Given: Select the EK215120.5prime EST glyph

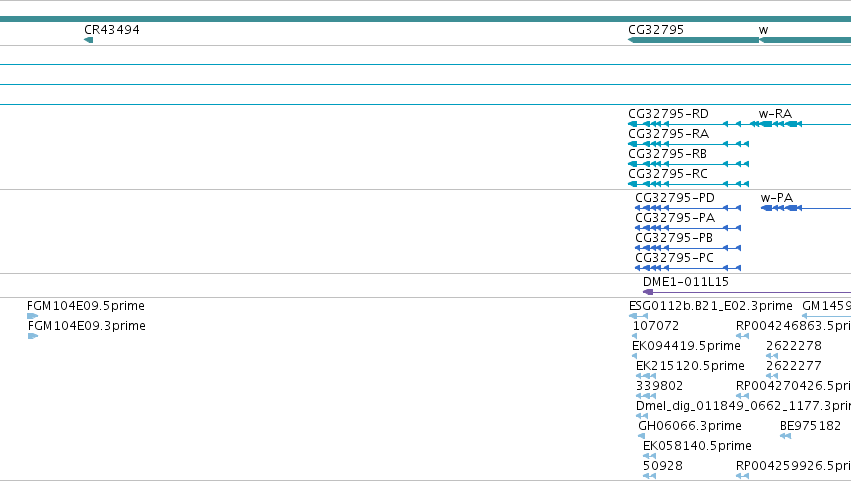Looking at the screenshot, I should 646,376.
